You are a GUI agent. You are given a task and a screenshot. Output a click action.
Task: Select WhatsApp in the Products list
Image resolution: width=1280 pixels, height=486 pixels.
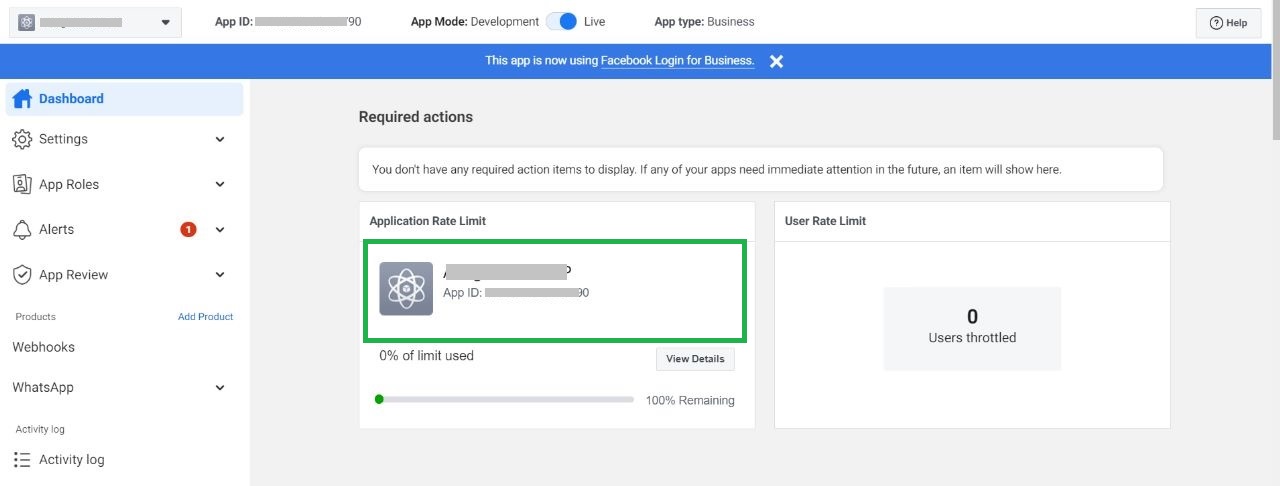point(43,387)
